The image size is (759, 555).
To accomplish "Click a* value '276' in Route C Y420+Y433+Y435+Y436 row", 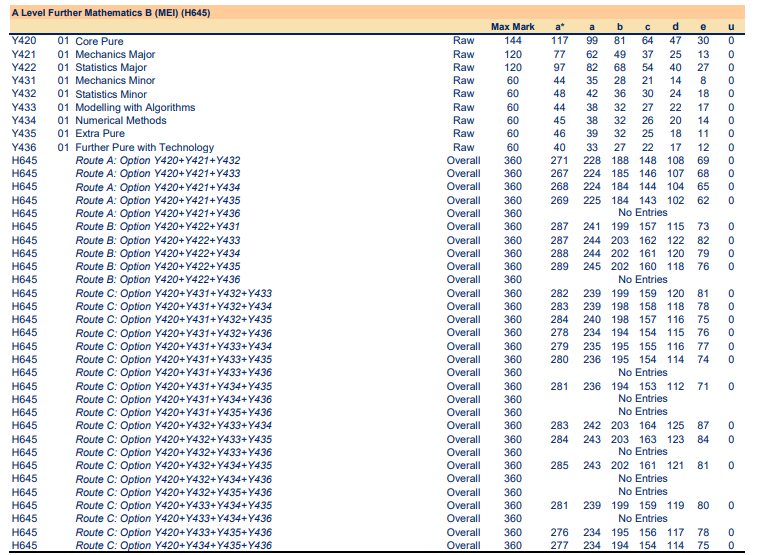I will pyautogui.click(x=560, y=532).
